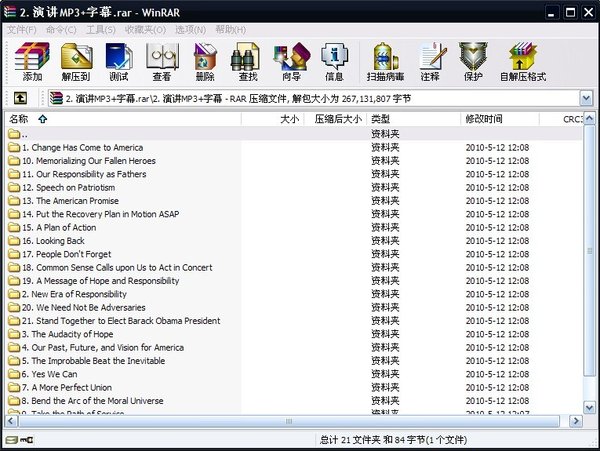
Task: Run the 测试 (Test) archive tool
Action: click(119, 62)
